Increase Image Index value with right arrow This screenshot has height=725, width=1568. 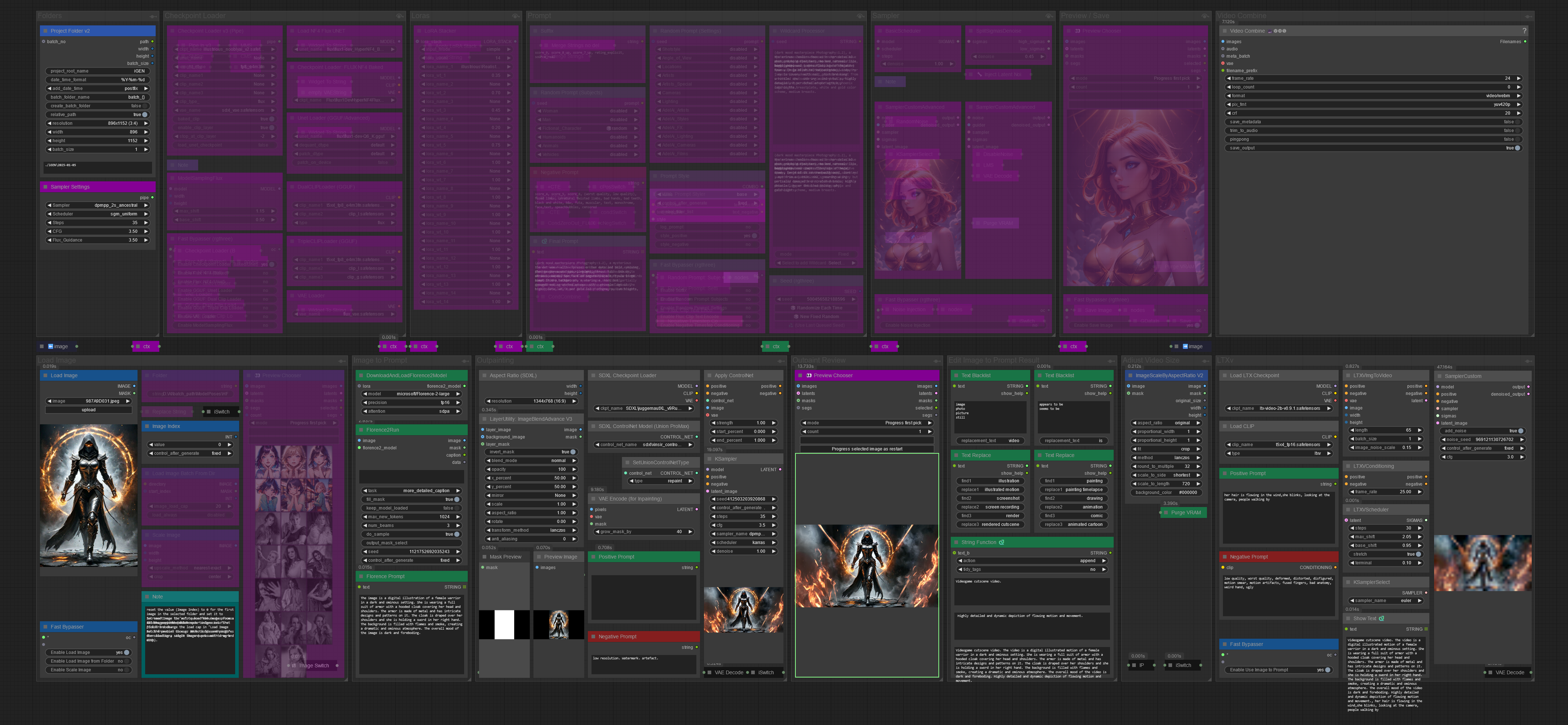tap(229, 445)
